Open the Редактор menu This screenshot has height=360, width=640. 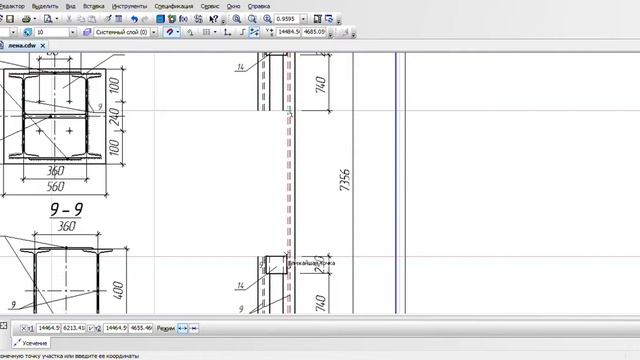[x=12, y=6]
